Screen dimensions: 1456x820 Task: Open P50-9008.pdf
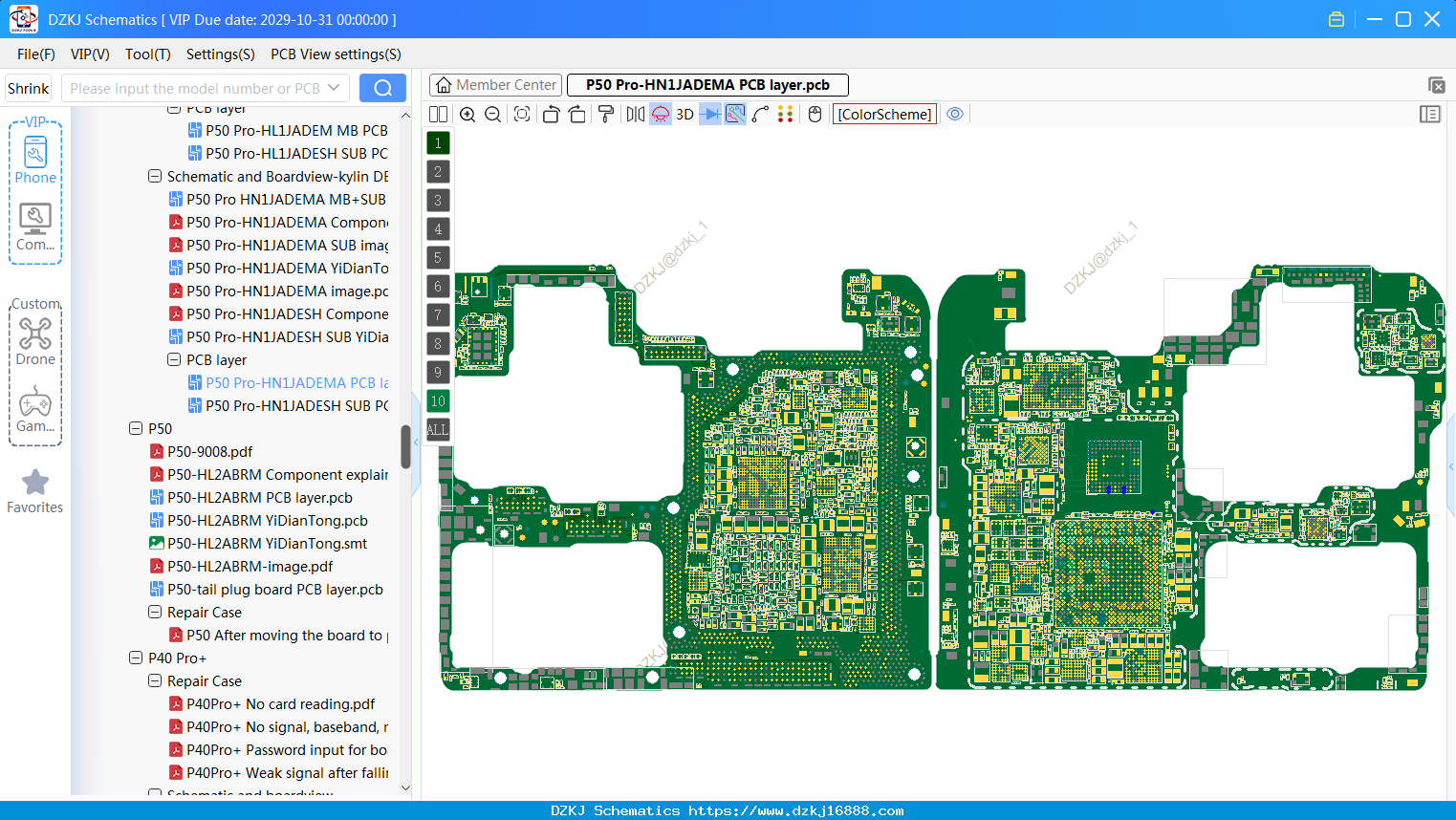point(209,451)
